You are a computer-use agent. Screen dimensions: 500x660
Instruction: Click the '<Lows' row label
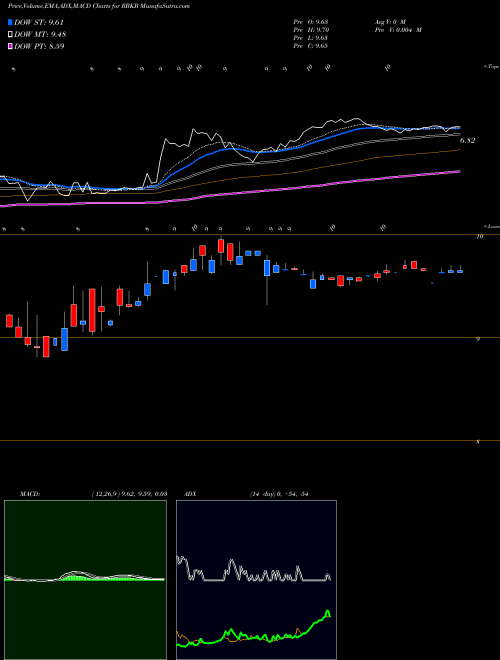491,226
